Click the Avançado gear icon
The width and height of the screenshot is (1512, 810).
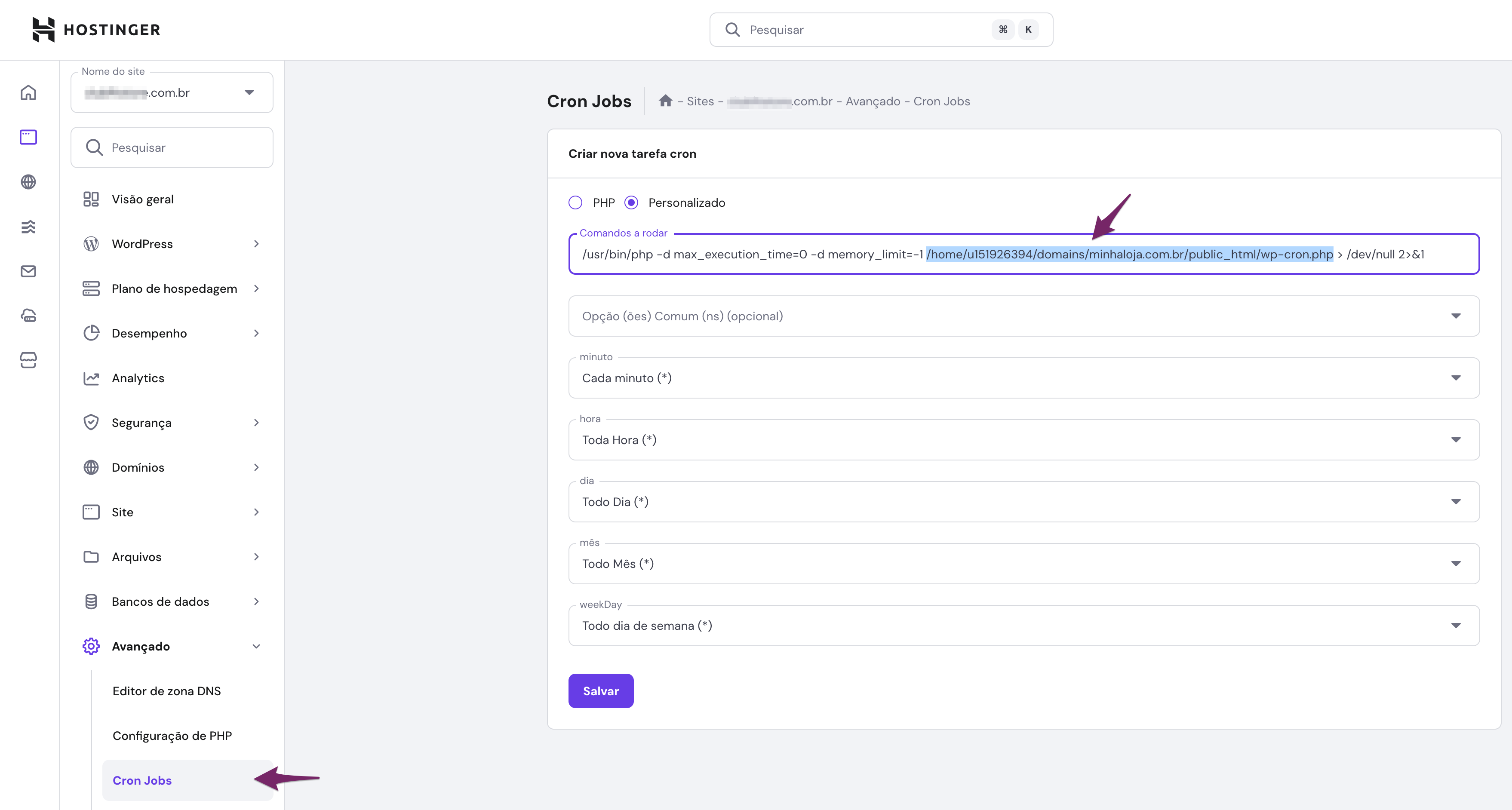(x=91, y=646)
